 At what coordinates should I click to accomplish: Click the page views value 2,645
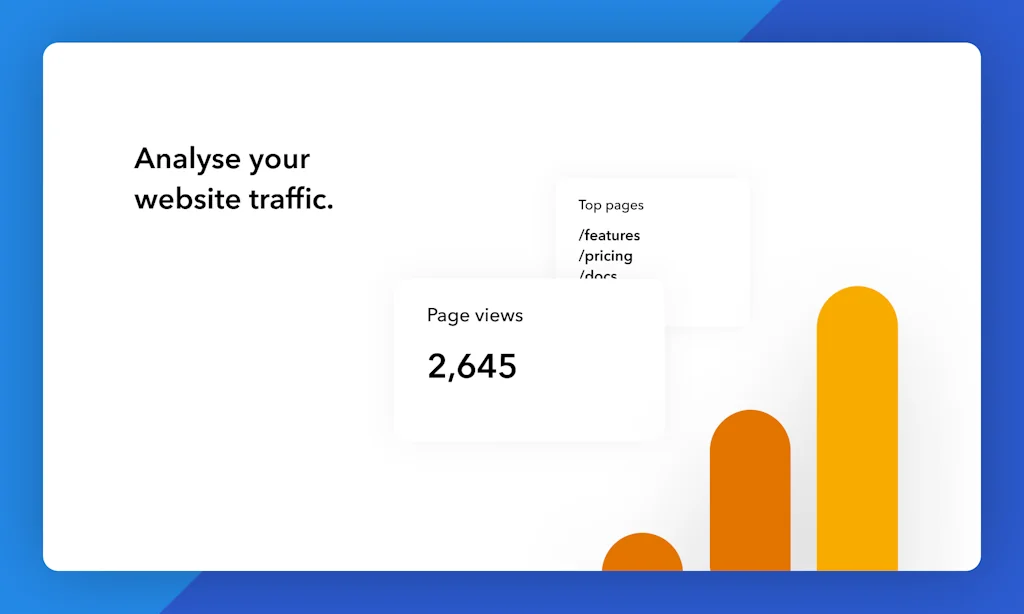pyautogui.click(x=472, y=366)
